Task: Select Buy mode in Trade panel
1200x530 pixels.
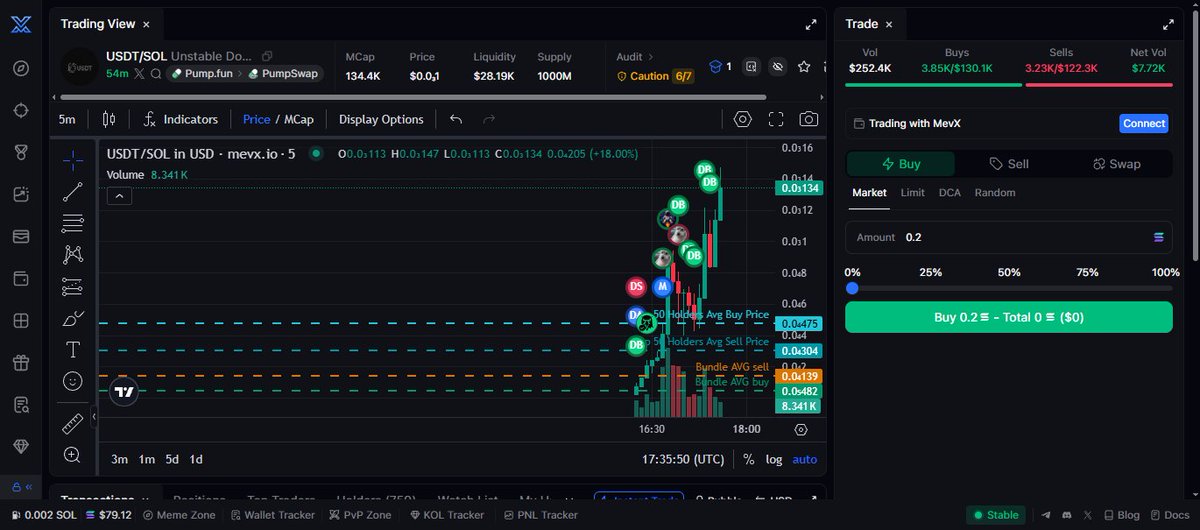Action: click(x=901, y=164)
